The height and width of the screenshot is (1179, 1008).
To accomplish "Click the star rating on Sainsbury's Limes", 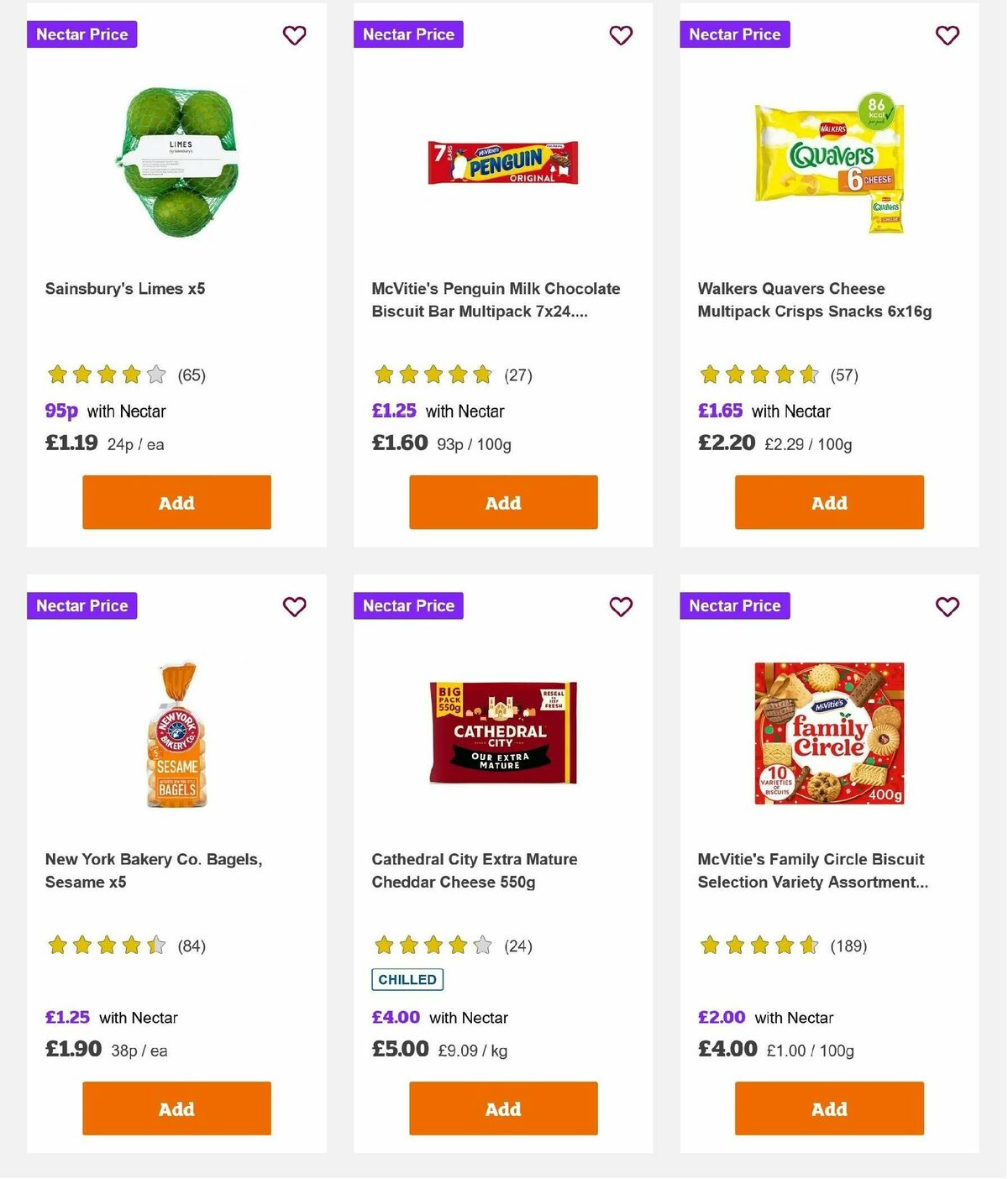I will (x=107, y=375).
